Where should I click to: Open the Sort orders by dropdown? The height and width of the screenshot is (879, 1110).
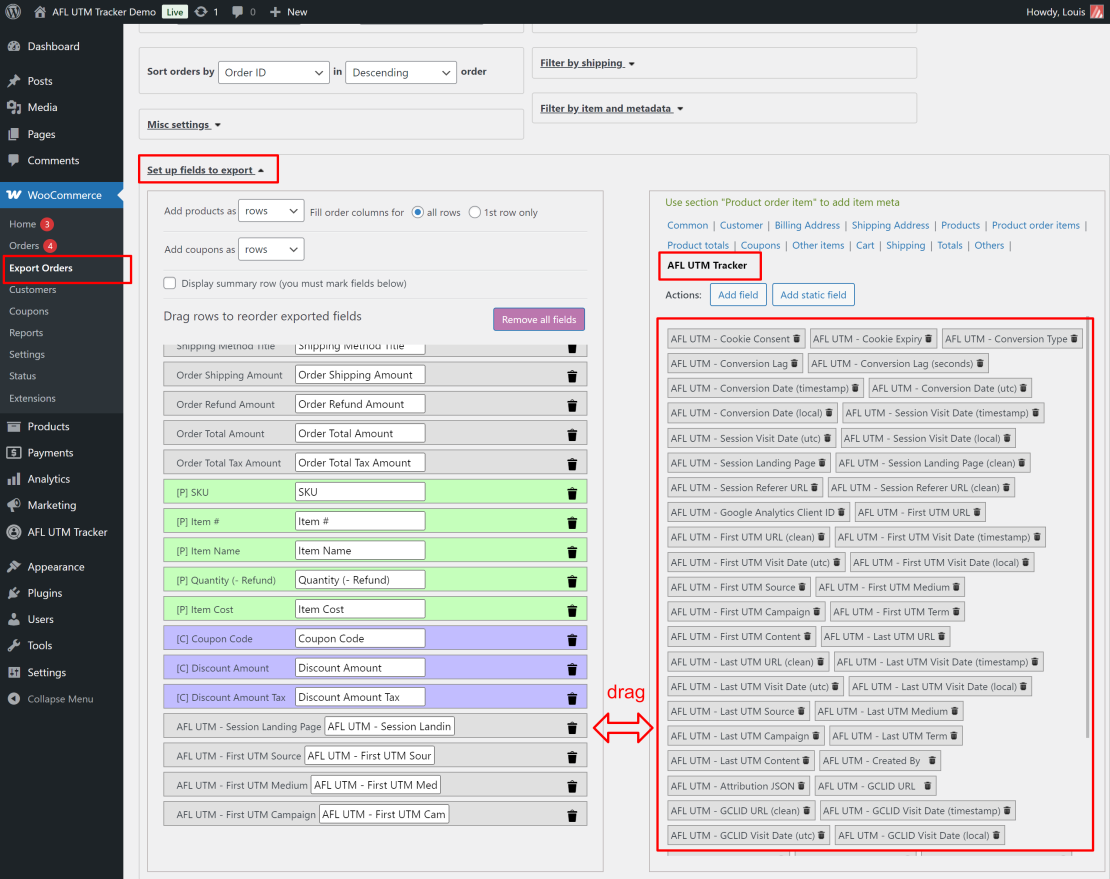pyautogui.click(x=273, y=72)
